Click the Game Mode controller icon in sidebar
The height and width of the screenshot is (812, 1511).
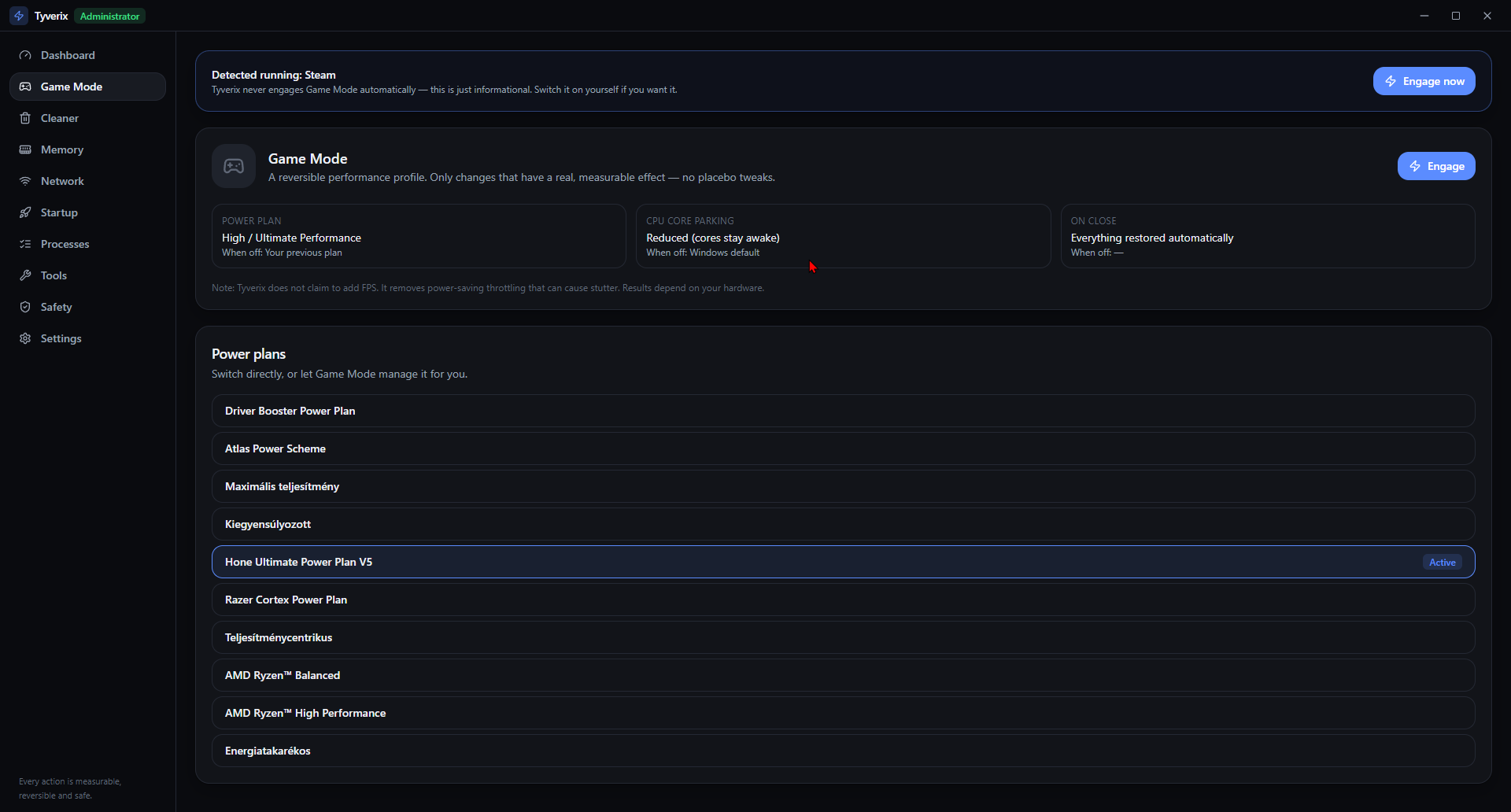pos(25,87)
